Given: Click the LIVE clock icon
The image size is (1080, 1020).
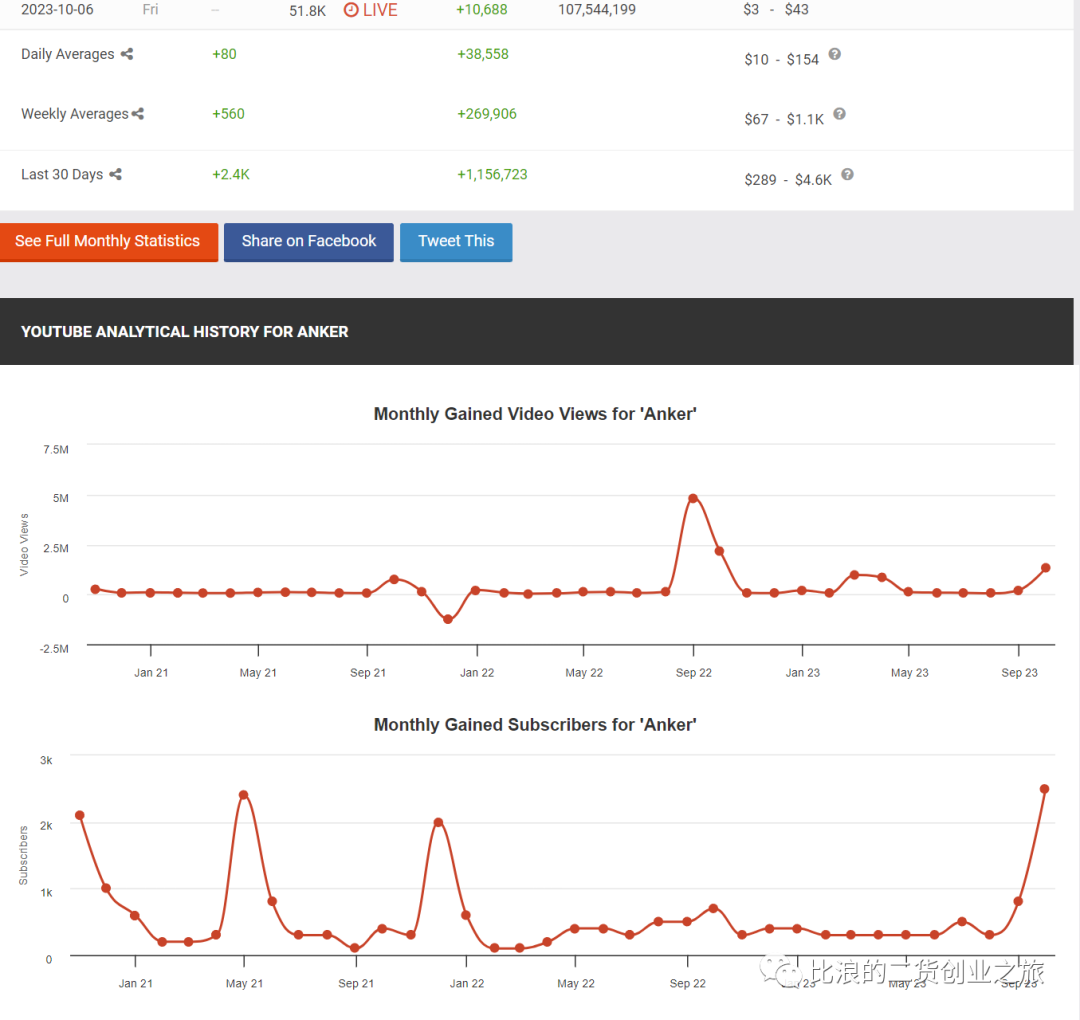Looking at the screenshot, I should pos(351,10).
